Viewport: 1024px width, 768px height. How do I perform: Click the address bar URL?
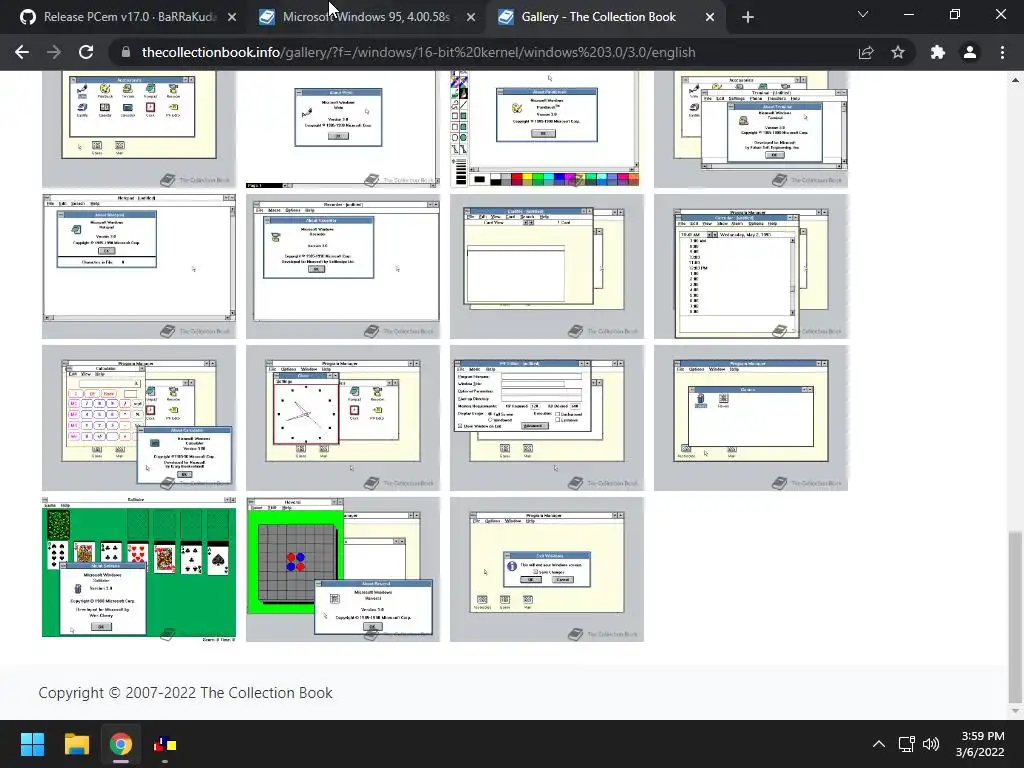pos(418,52)
